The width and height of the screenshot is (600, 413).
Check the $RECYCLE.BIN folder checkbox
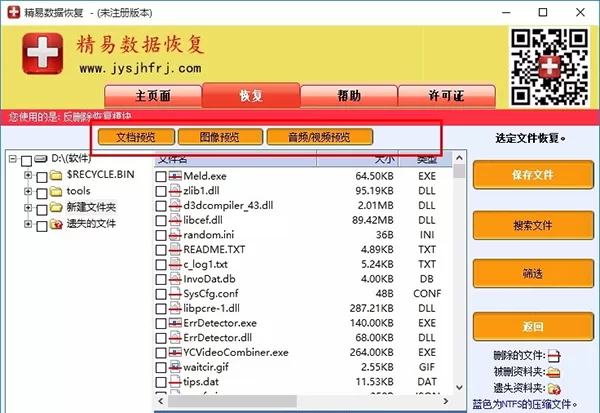point(42,177)
